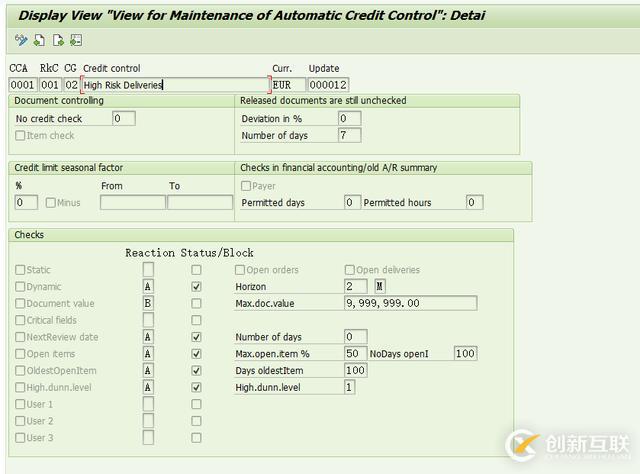Enable the User 3 checkbox
Image resolution: width=640 pixels, height=474 pixels.
pos(20,438)
